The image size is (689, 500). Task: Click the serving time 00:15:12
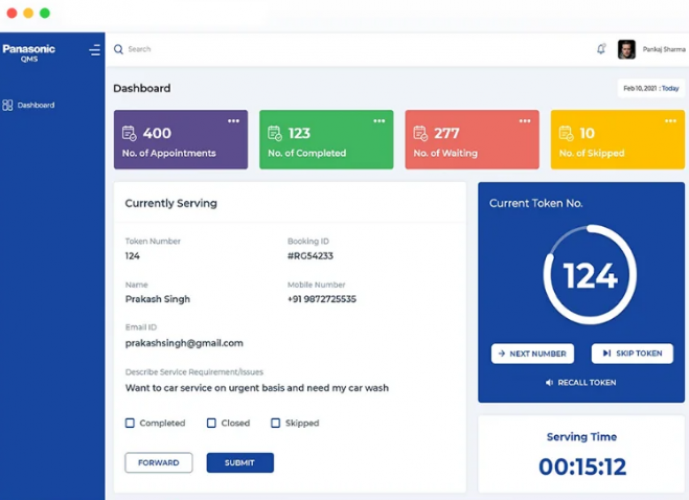point(582,467)
